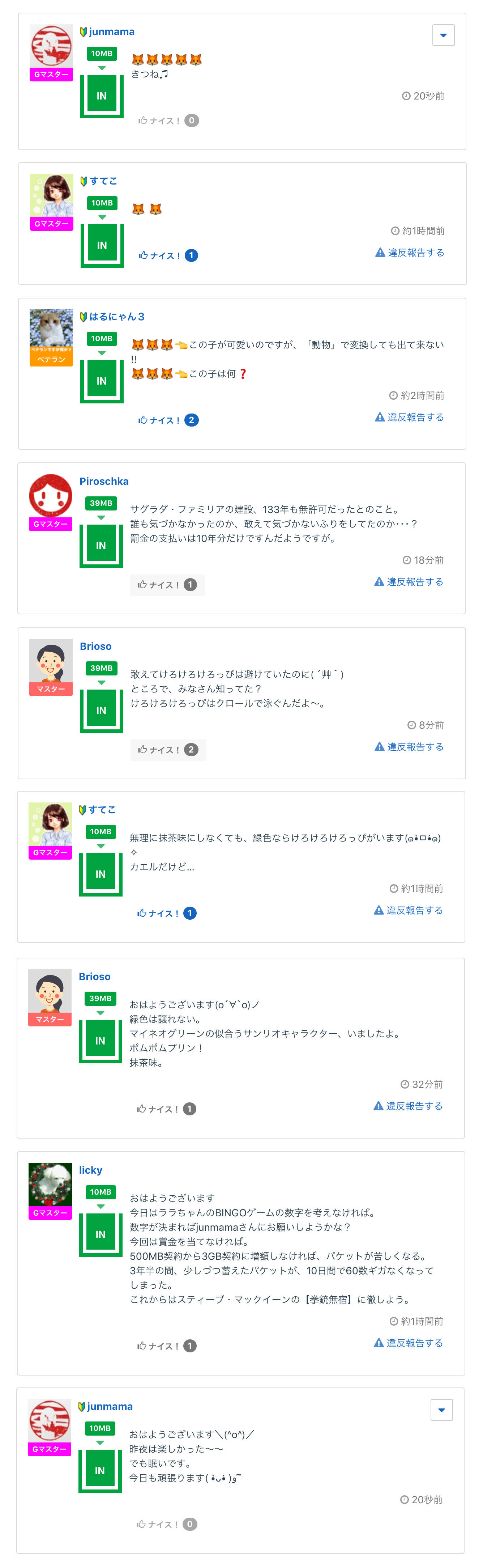Click thumbs-up icon on licky's post
The width and height of the screenshot is (483, 1568).
pos(142,1346)
